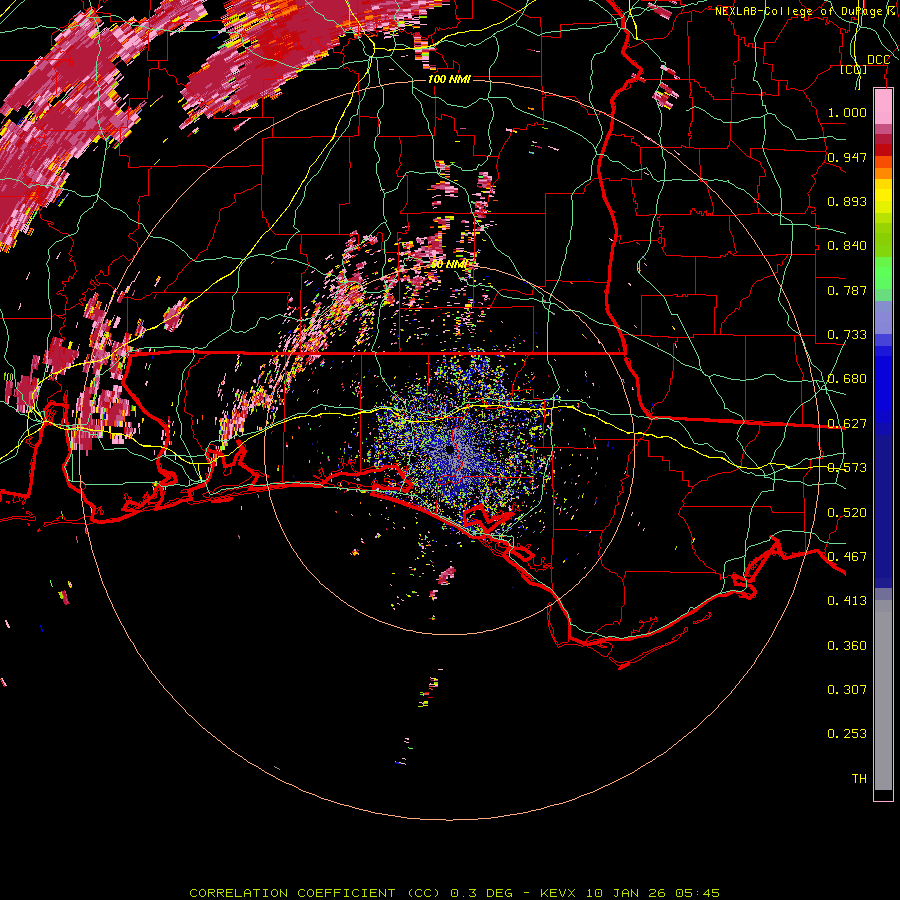
Task: Select the 0.413 scale value
Action: (x=847, y=601)
